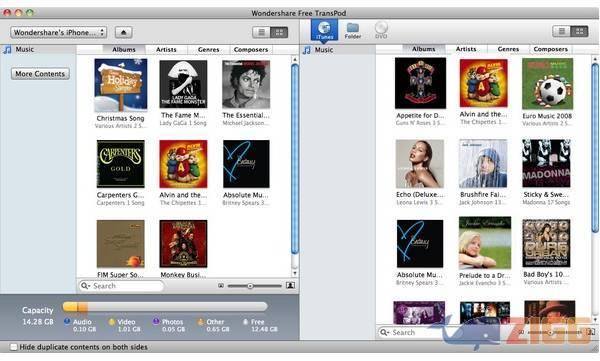Select the Carpenters Gold album thumbnail

click(x=121, y=164)
